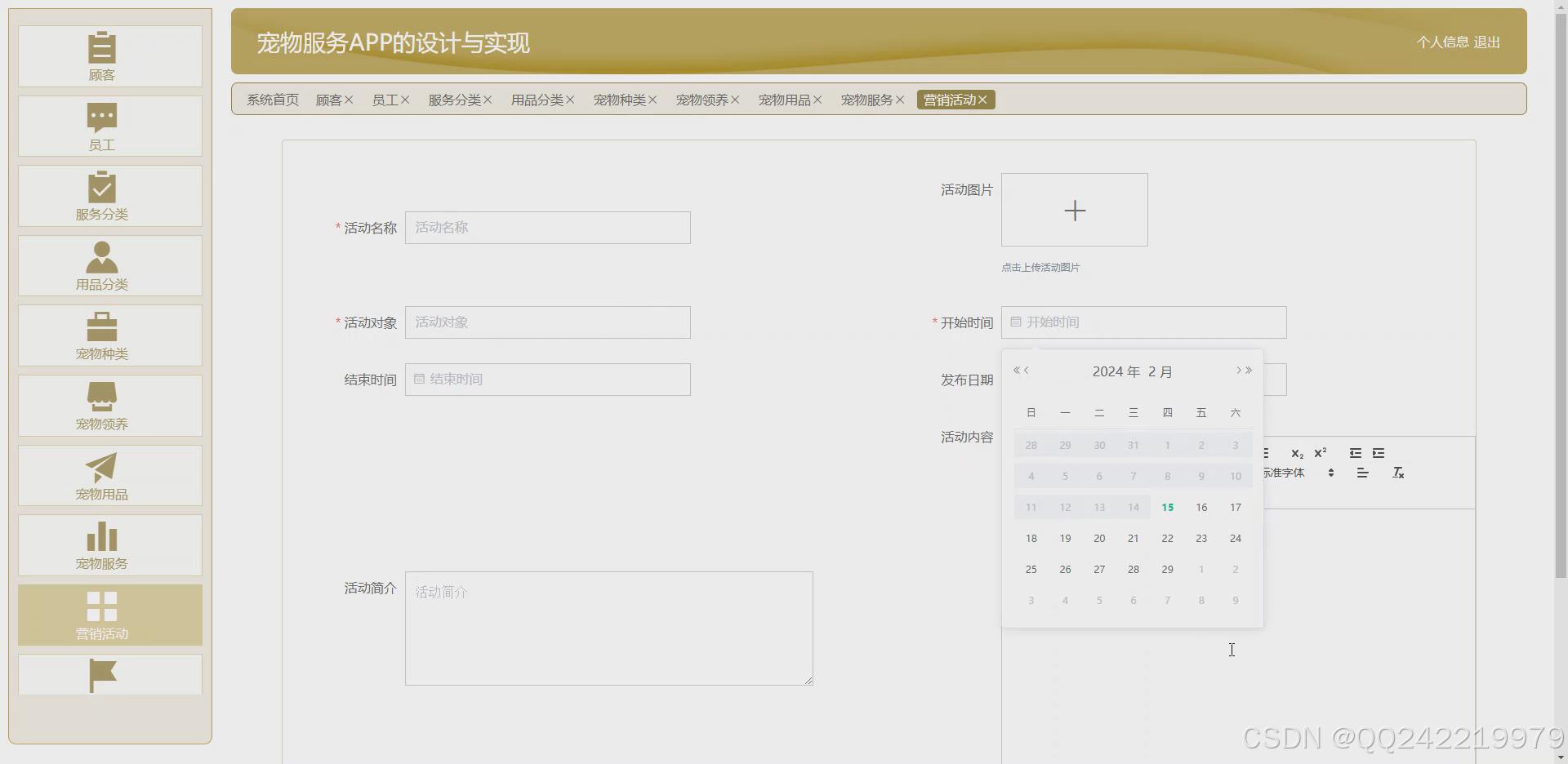Click 退出 to log out
Screen dimensions: 1568x764
click(1487, 42)
